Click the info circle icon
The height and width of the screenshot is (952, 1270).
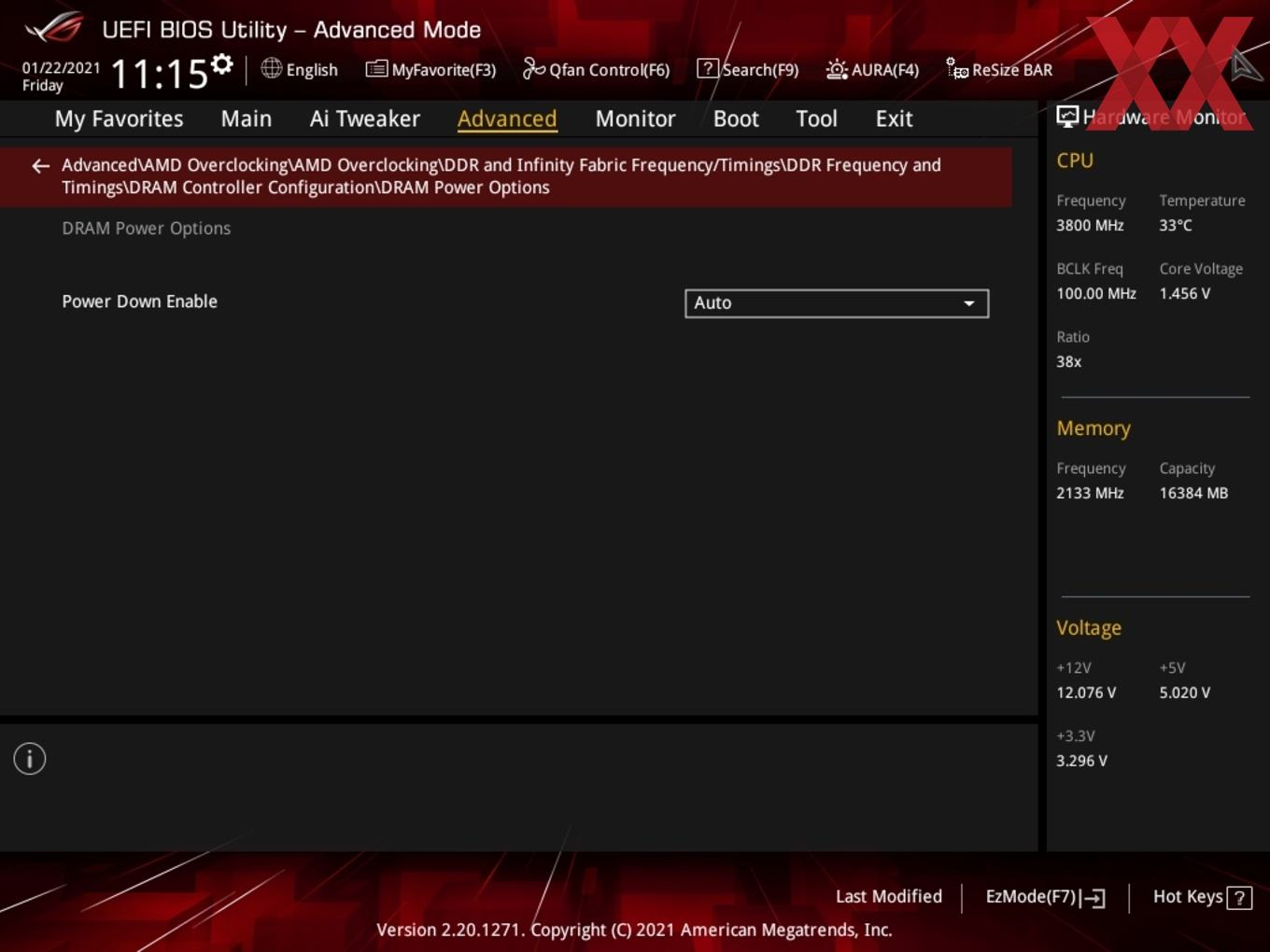(30, 759)
